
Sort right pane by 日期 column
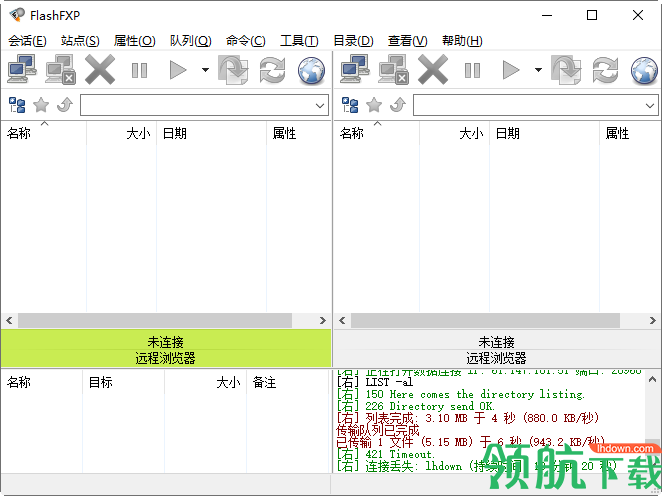(x=545, y=133)
